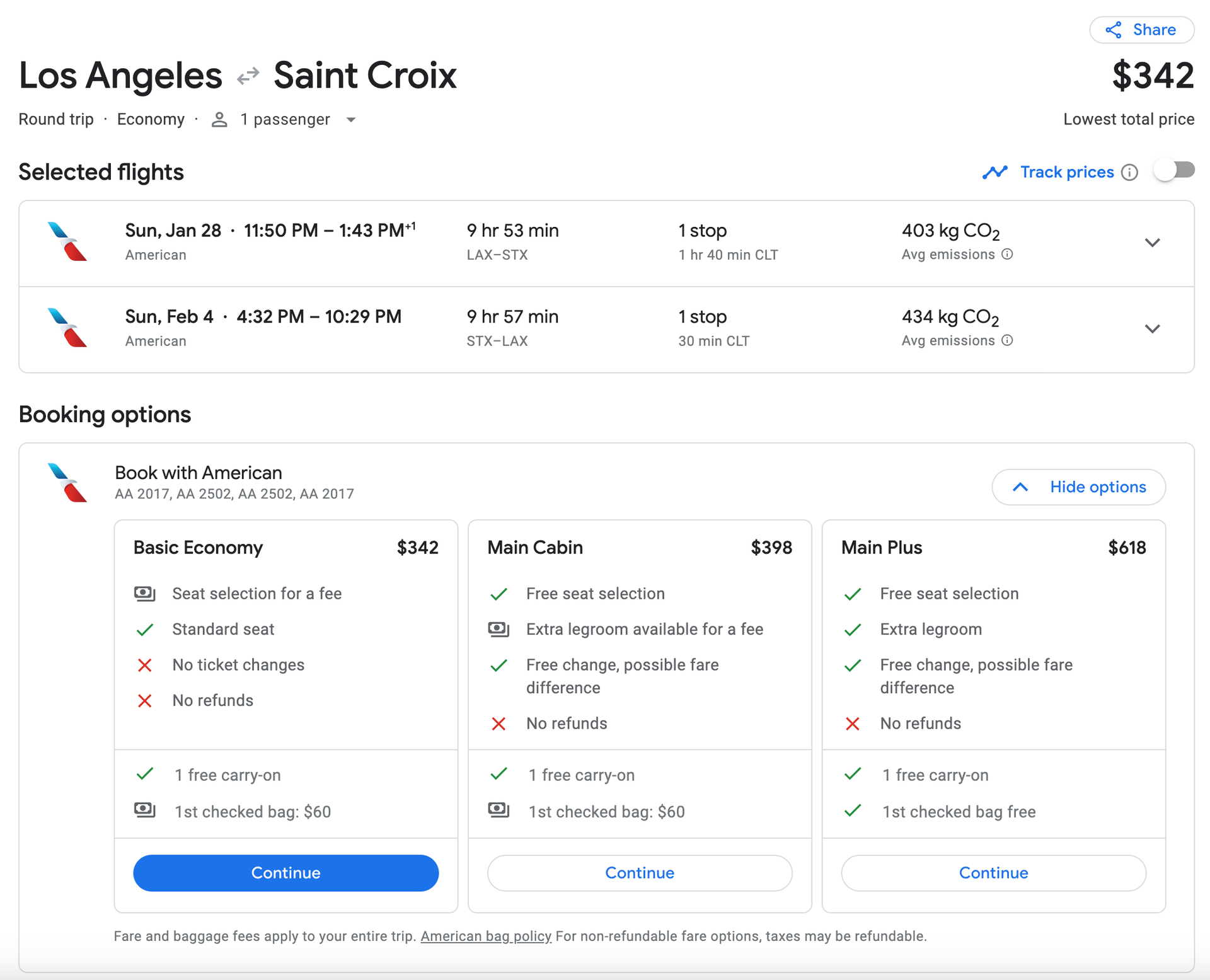
Task: Open the Track prices info tooltip
Action: tap(1130, 172)
